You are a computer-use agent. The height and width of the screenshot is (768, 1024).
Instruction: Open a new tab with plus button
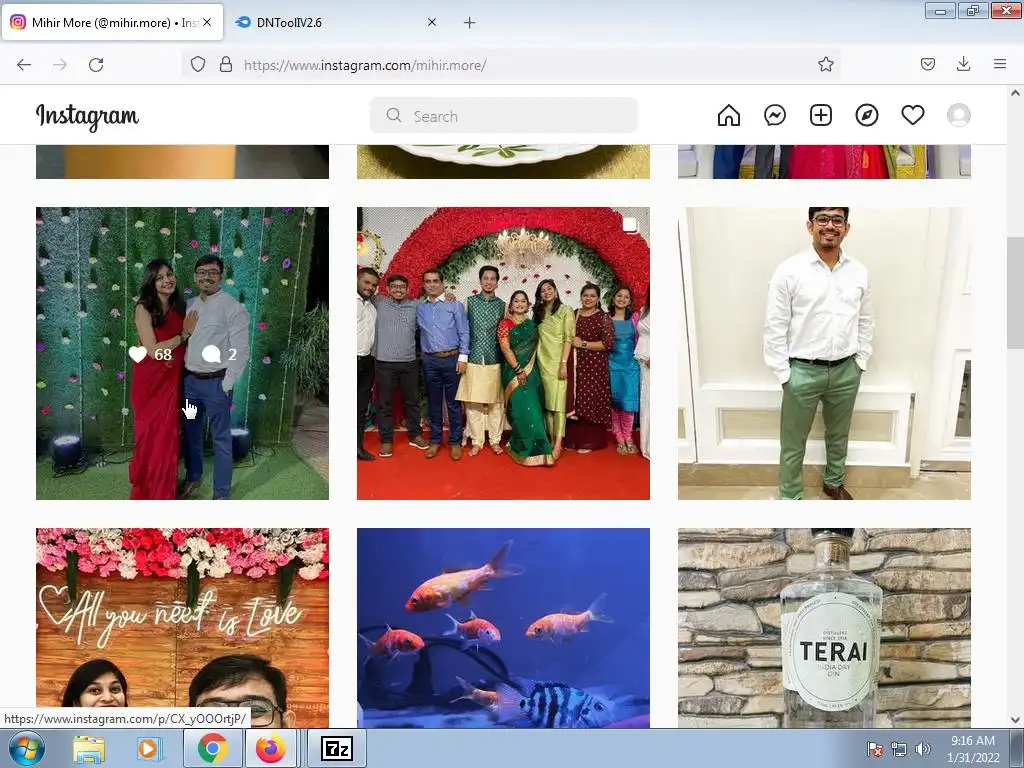click(x=470, y=23)
